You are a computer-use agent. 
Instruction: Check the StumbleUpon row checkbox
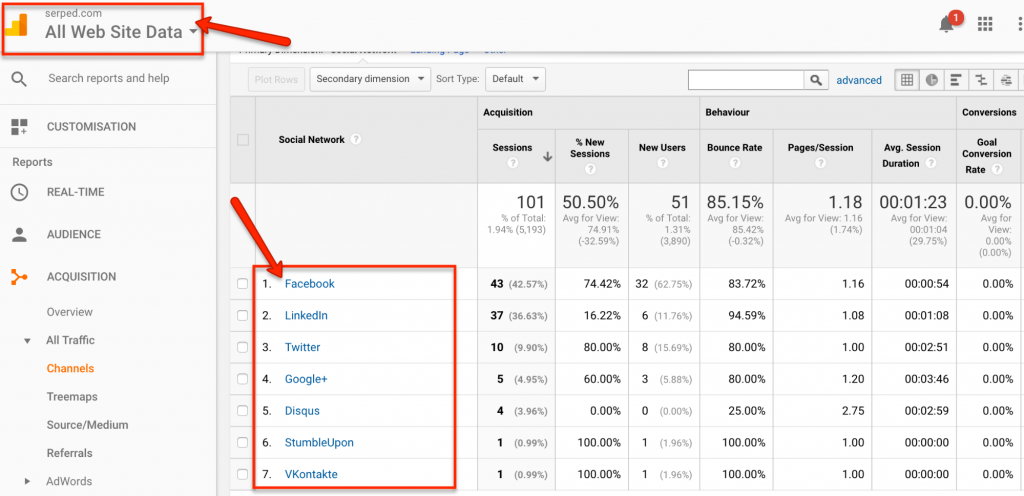click(x=243, y=442)
